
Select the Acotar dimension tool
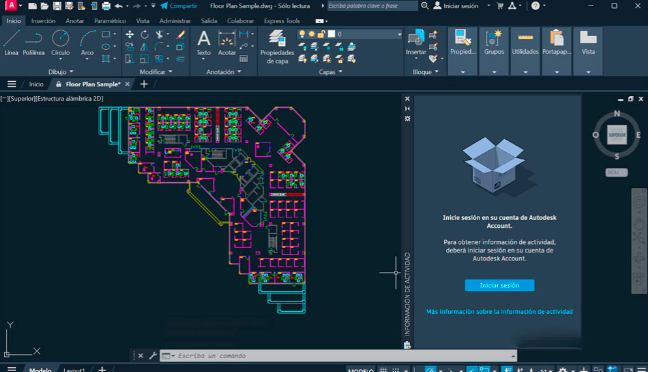click(226, 43)
